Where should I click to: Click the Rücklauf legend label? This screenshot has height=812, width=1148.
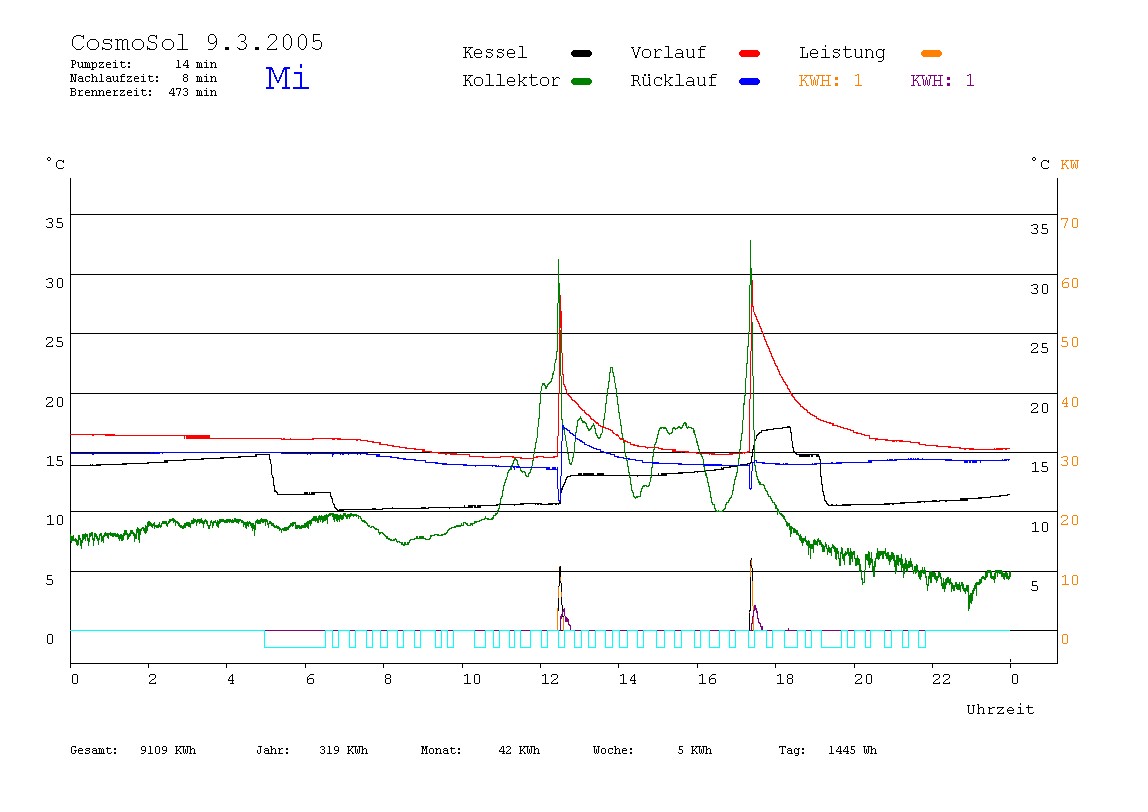674,81
